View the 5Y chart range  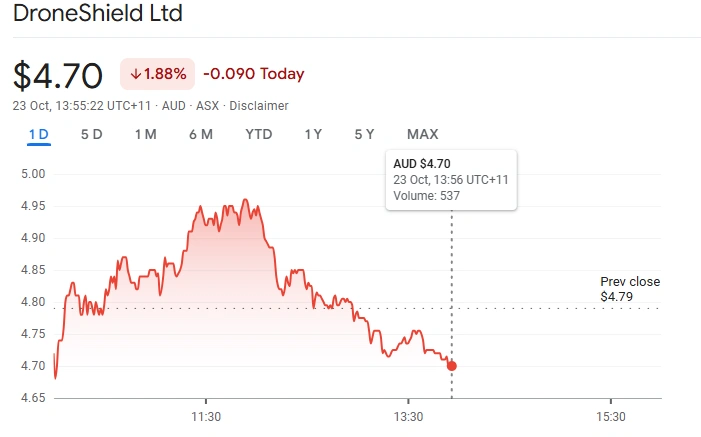tap(364, 135)
